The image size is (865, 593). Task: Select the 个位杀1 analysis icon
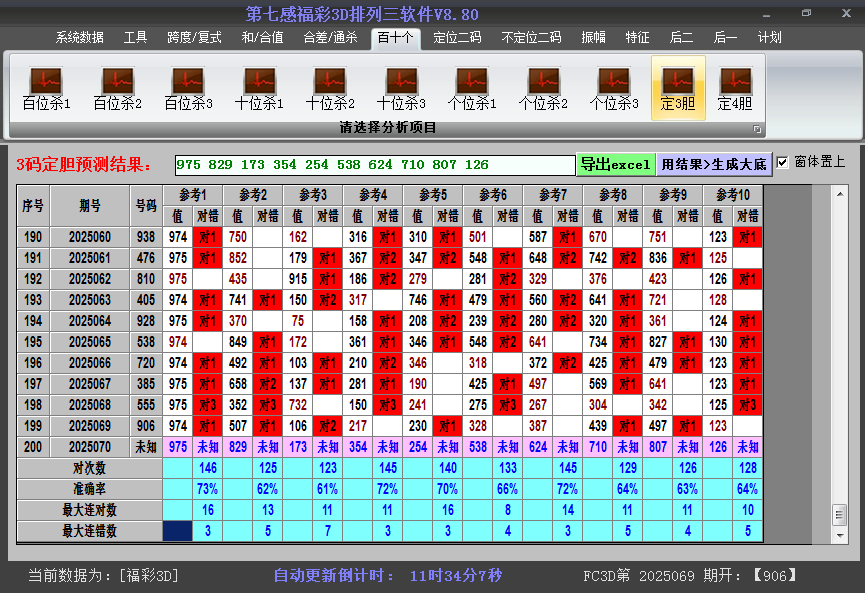(472, 88)
